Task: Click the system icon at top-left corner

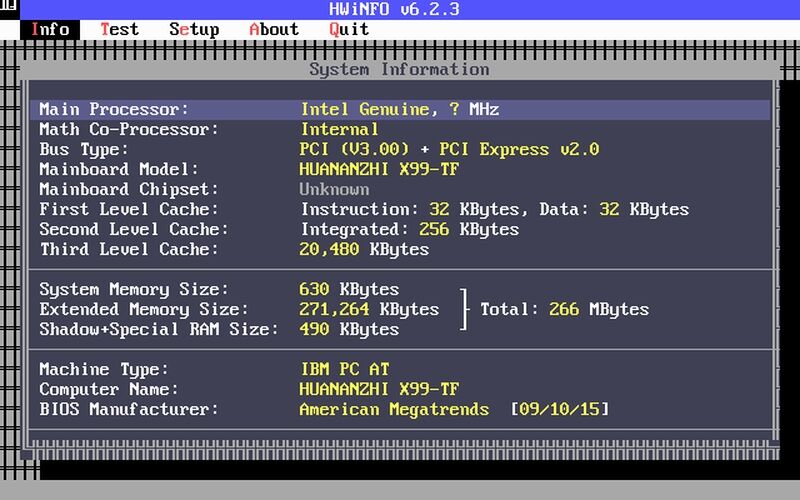Action: coord(9,7)
